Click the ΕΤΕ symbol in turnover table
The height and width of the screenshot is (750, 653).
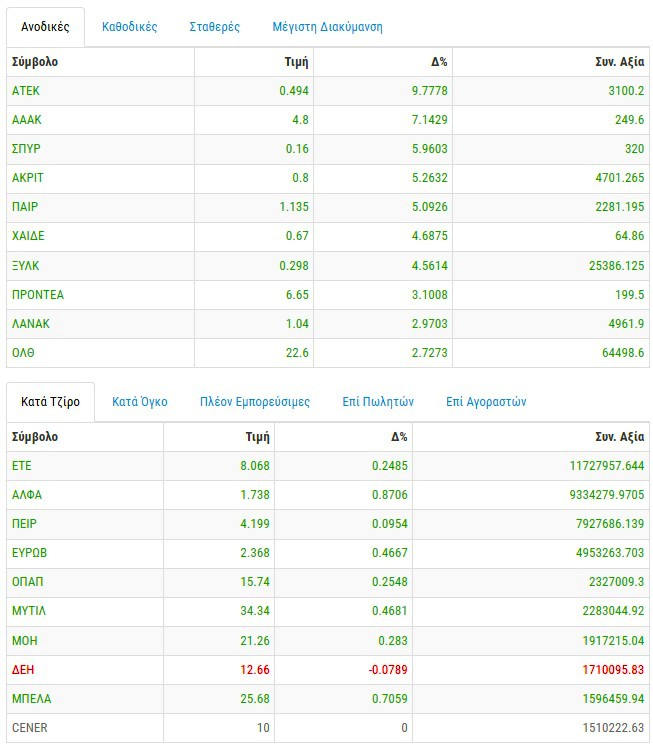tap(22, 466)
